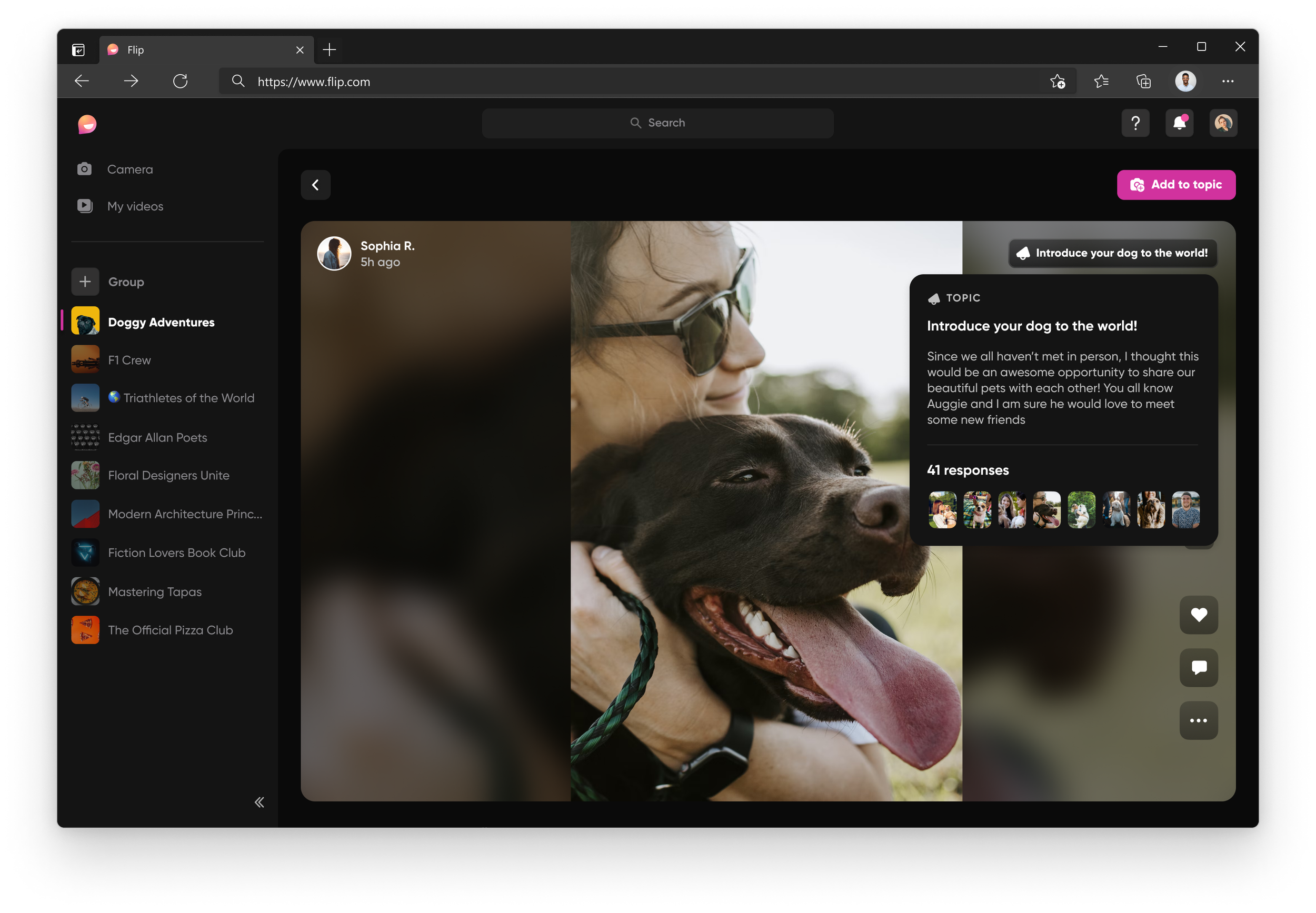Click the plus icon to add a Group
1316x913 pixels.
85,282
